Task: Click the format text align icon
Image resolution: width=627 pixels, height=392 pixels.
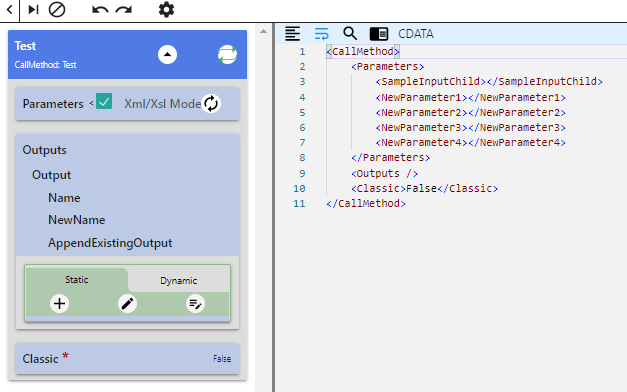Action: (x=292, y=34)
